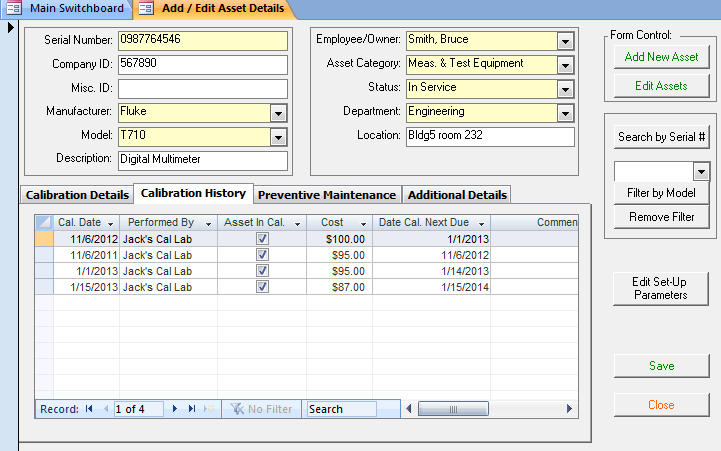Open Asset In Cal. column filter arrow
This screenshot has width=721, height=451.
click(298, 223)
